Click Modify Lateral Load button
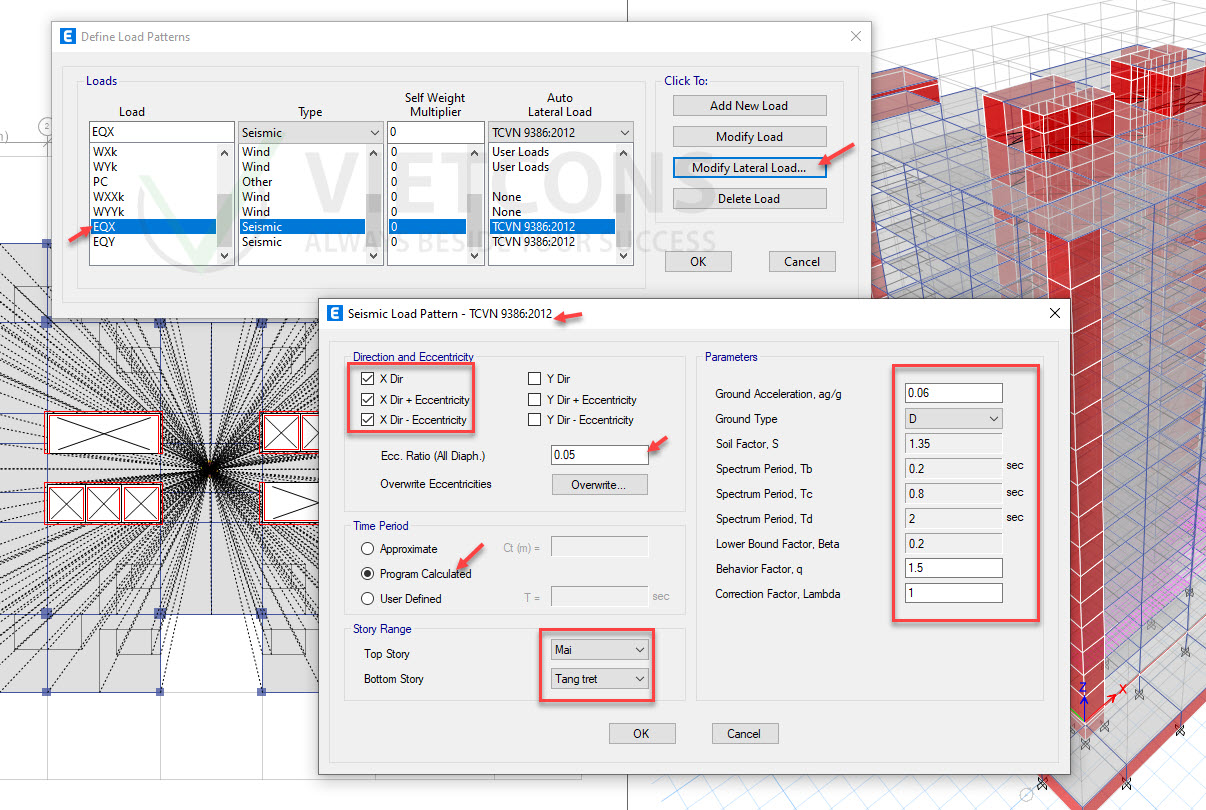 (x=749, y=168)
